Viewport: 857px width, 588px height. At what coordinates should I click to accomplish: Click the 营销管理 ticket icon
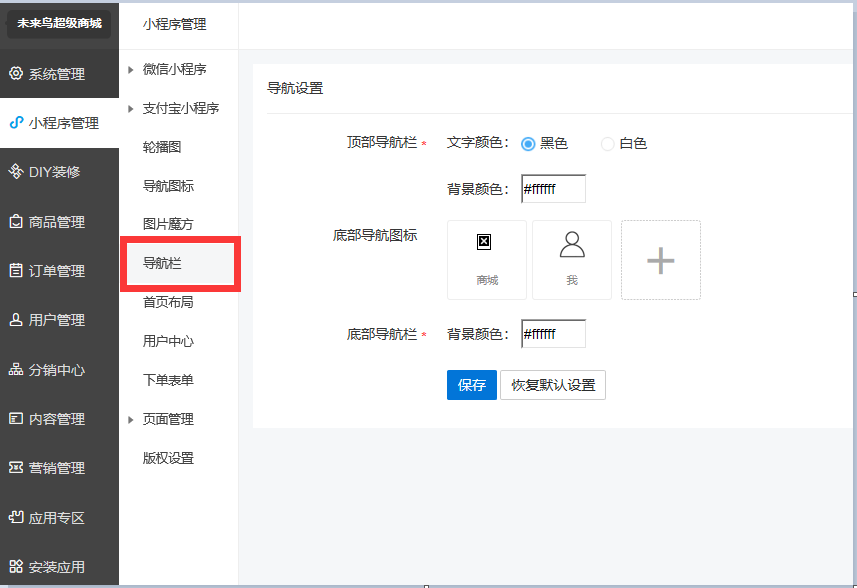coord(15,468)
